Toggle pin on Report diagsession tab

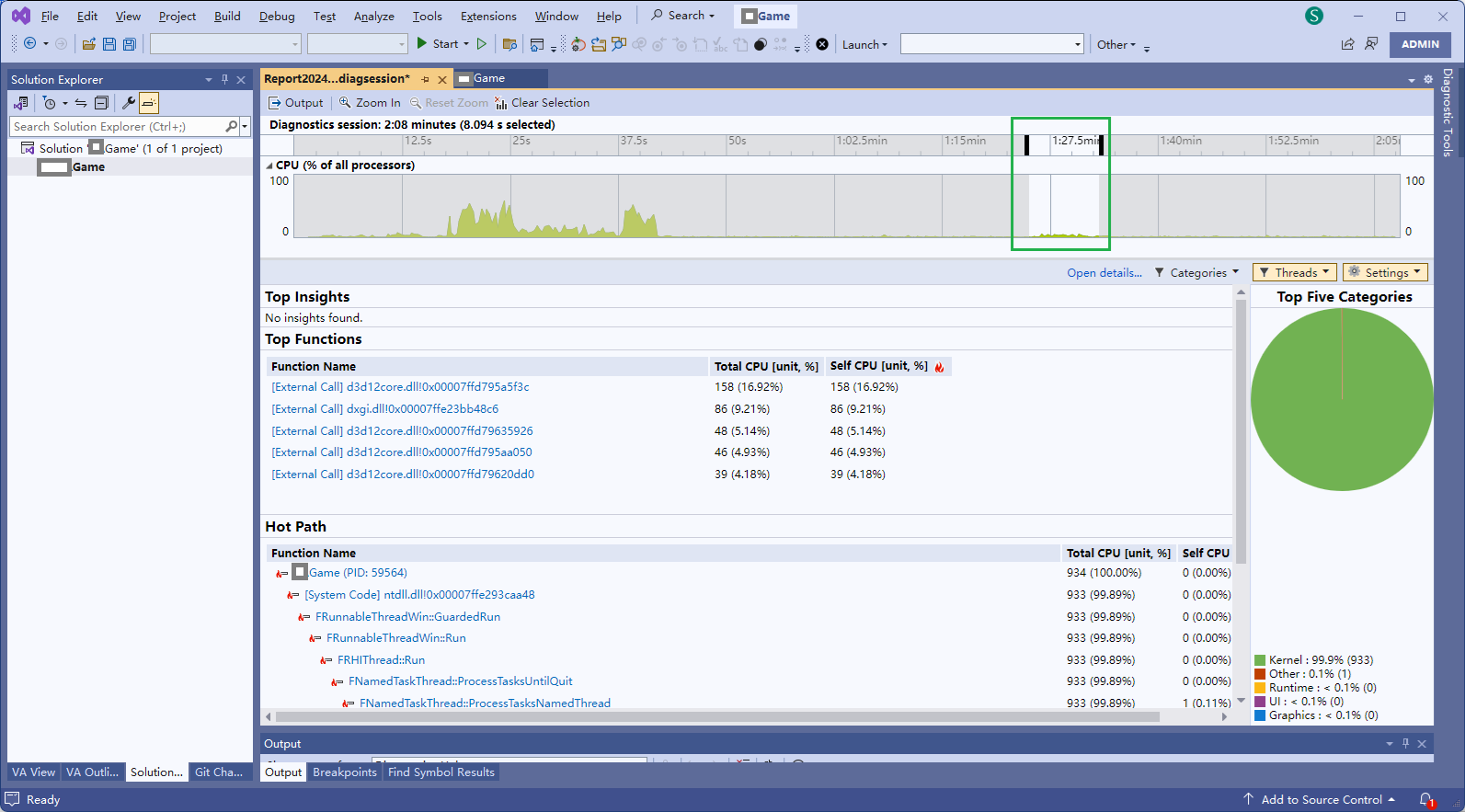425,79
